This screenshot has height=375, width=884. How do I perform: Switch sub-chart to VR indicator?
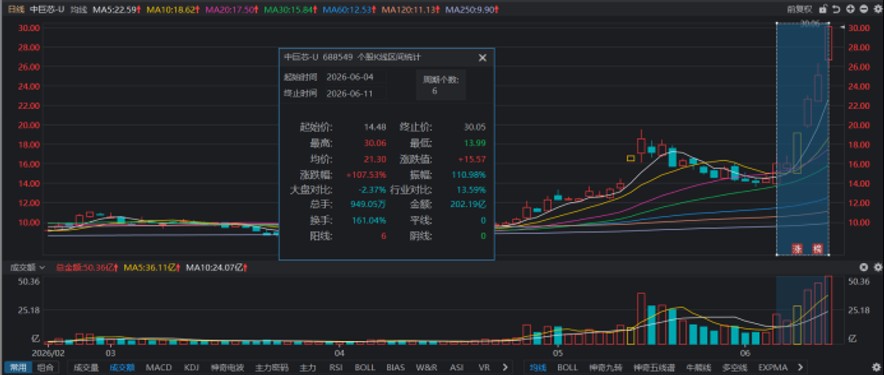(x=483, y=368)
